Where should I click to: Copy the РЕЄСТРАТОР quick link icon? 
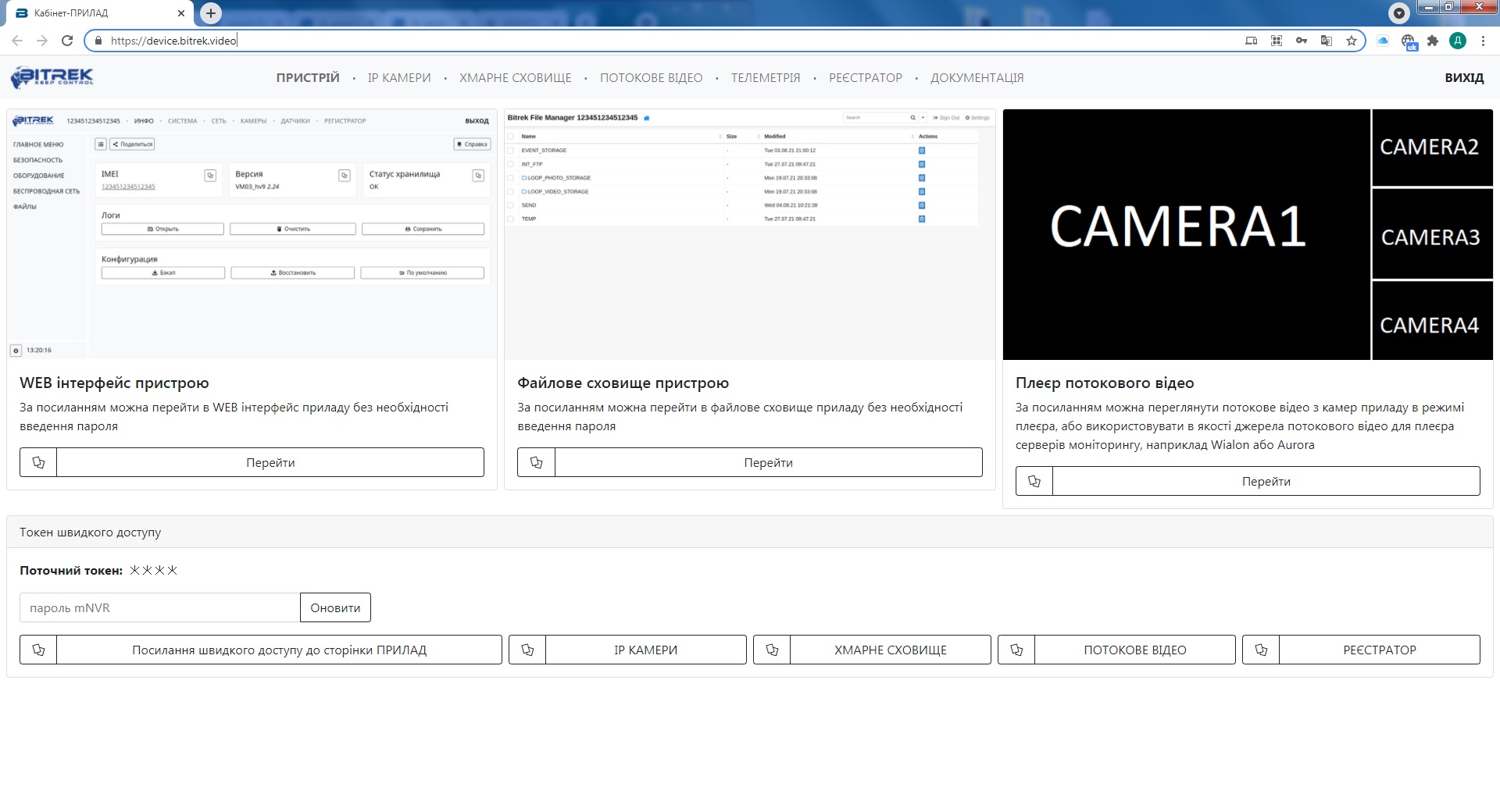click(x=1261, y=650)
